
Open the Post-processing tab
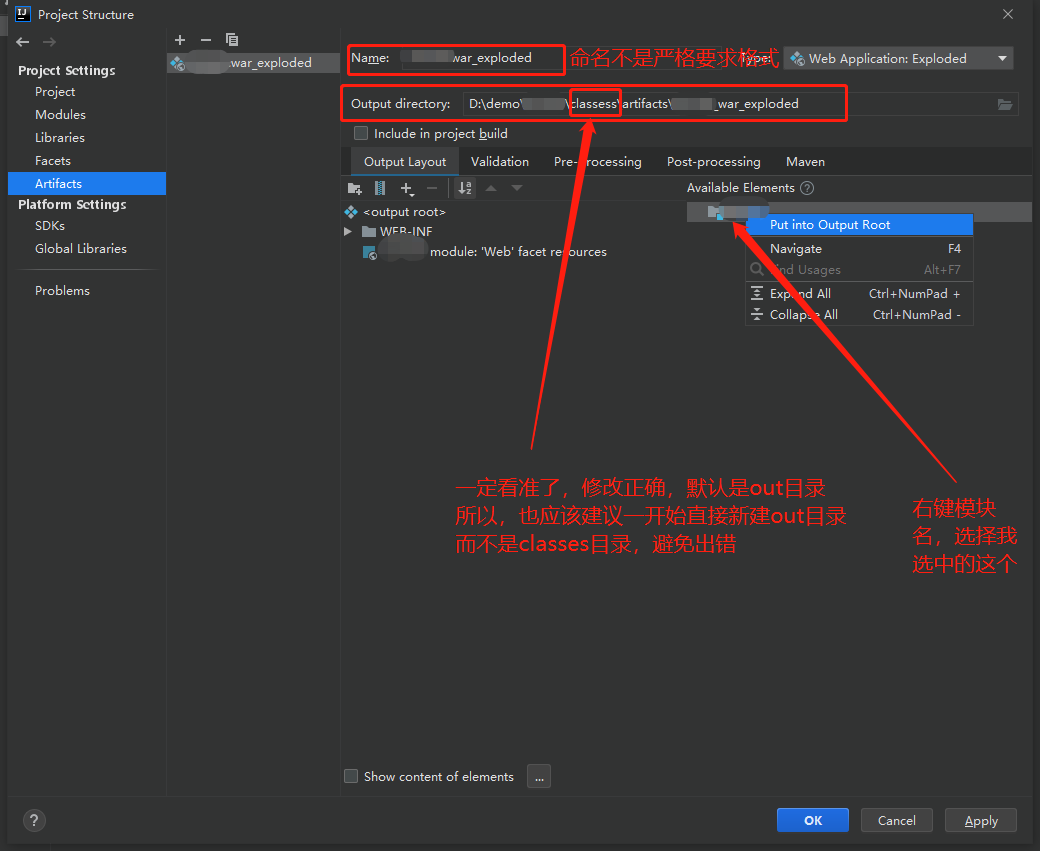(713, 162)
